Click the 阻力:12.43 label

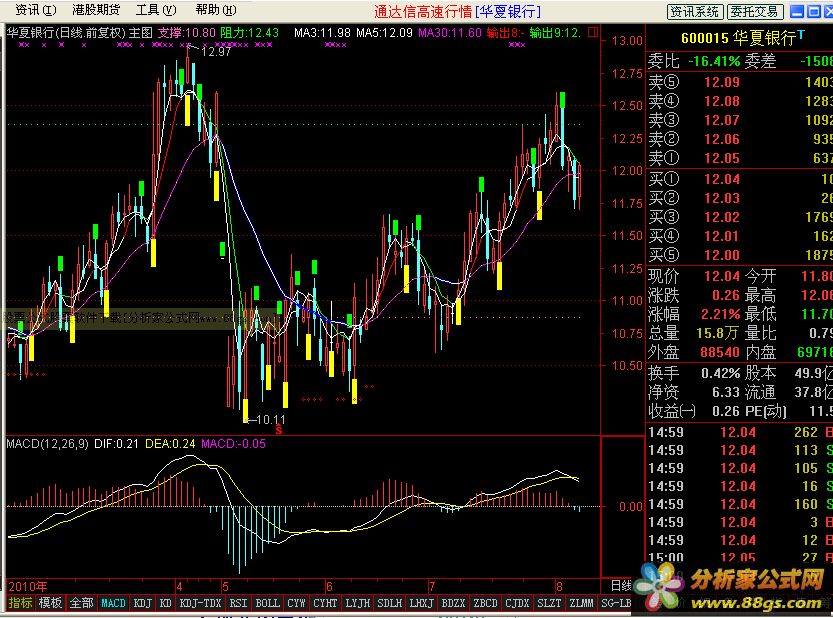click(250, 33)
